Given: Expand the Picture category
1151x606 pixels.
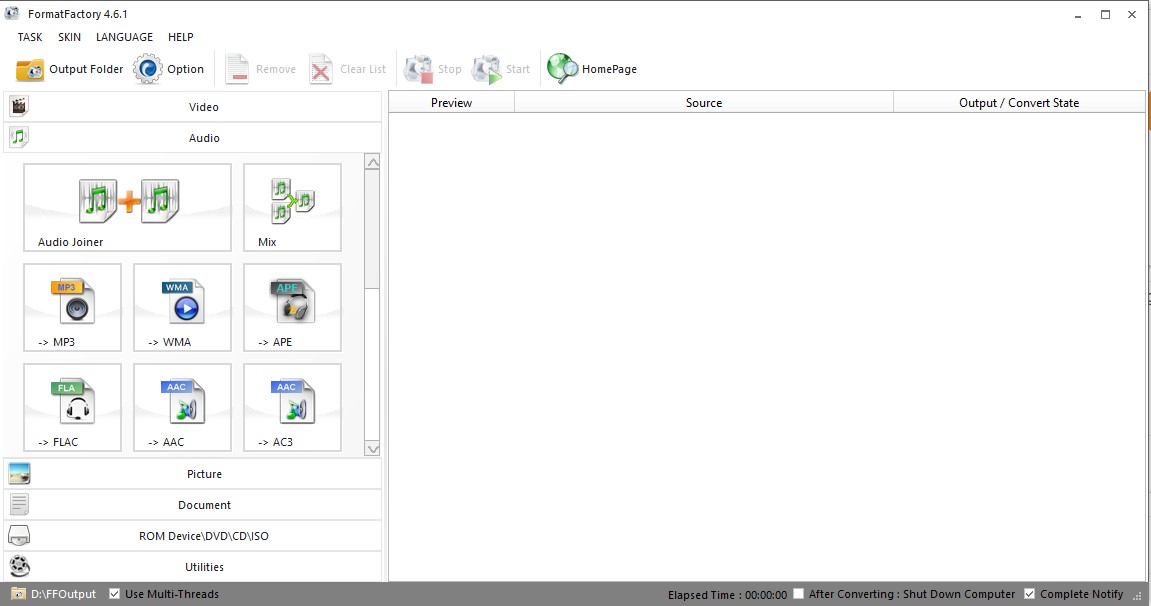Looking at the screenshot, I should click(x=193, y=474).
